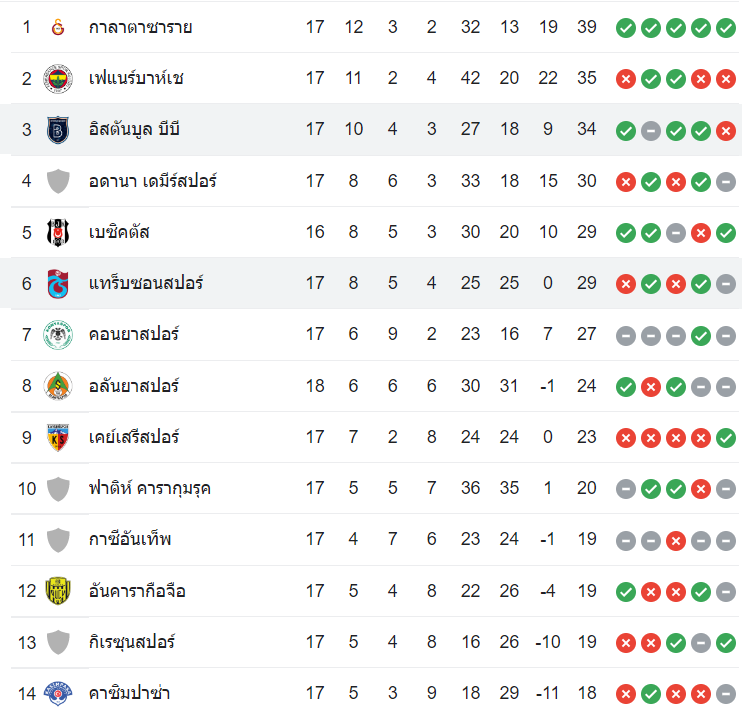Click the Fenerbahçe crest beside เฟแนร์บาห์เช
This screenshot has width=742, height=717.
(58, 78)
